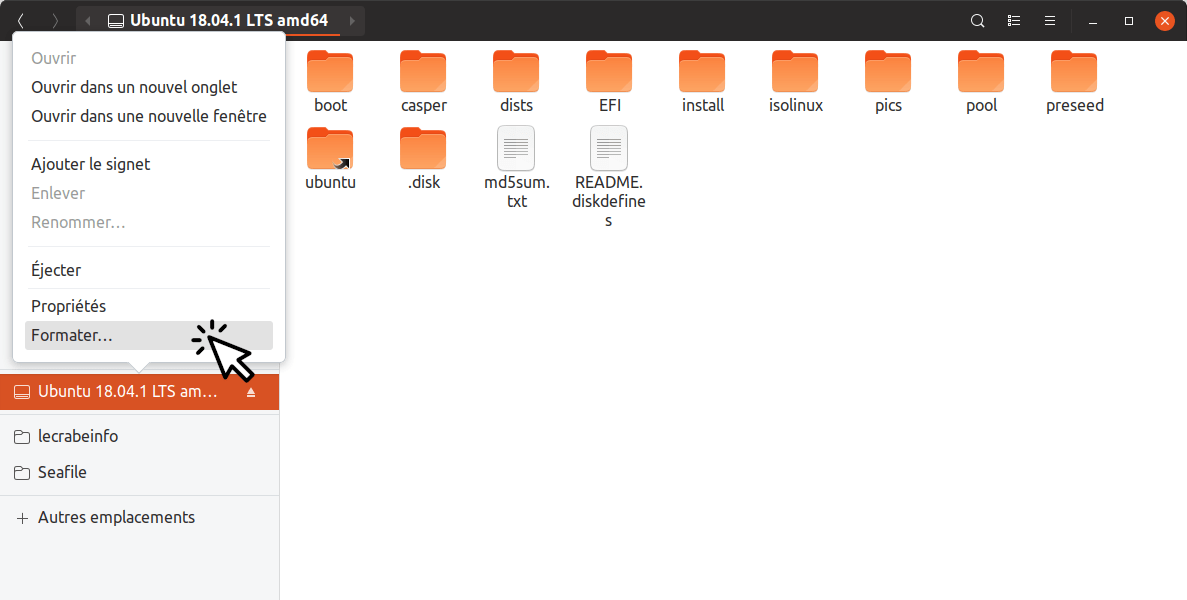Click Ubuntu 18.04.1 LTS amd64 path button

[x=219, y=20]
